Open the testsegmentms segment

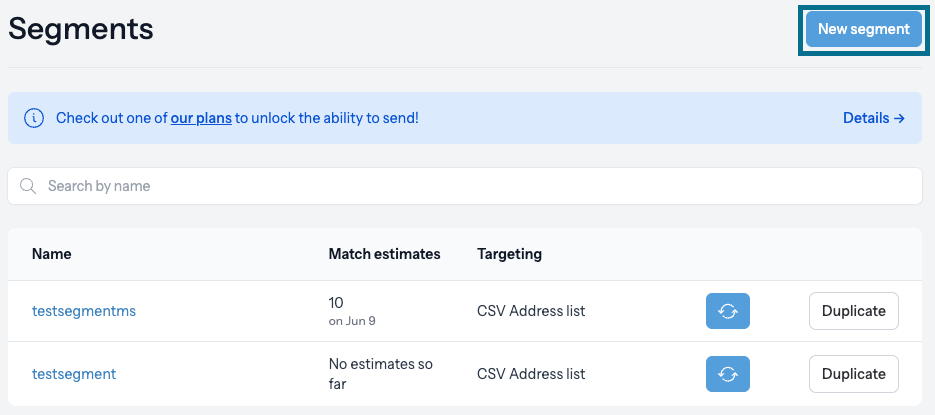point(83,311)
